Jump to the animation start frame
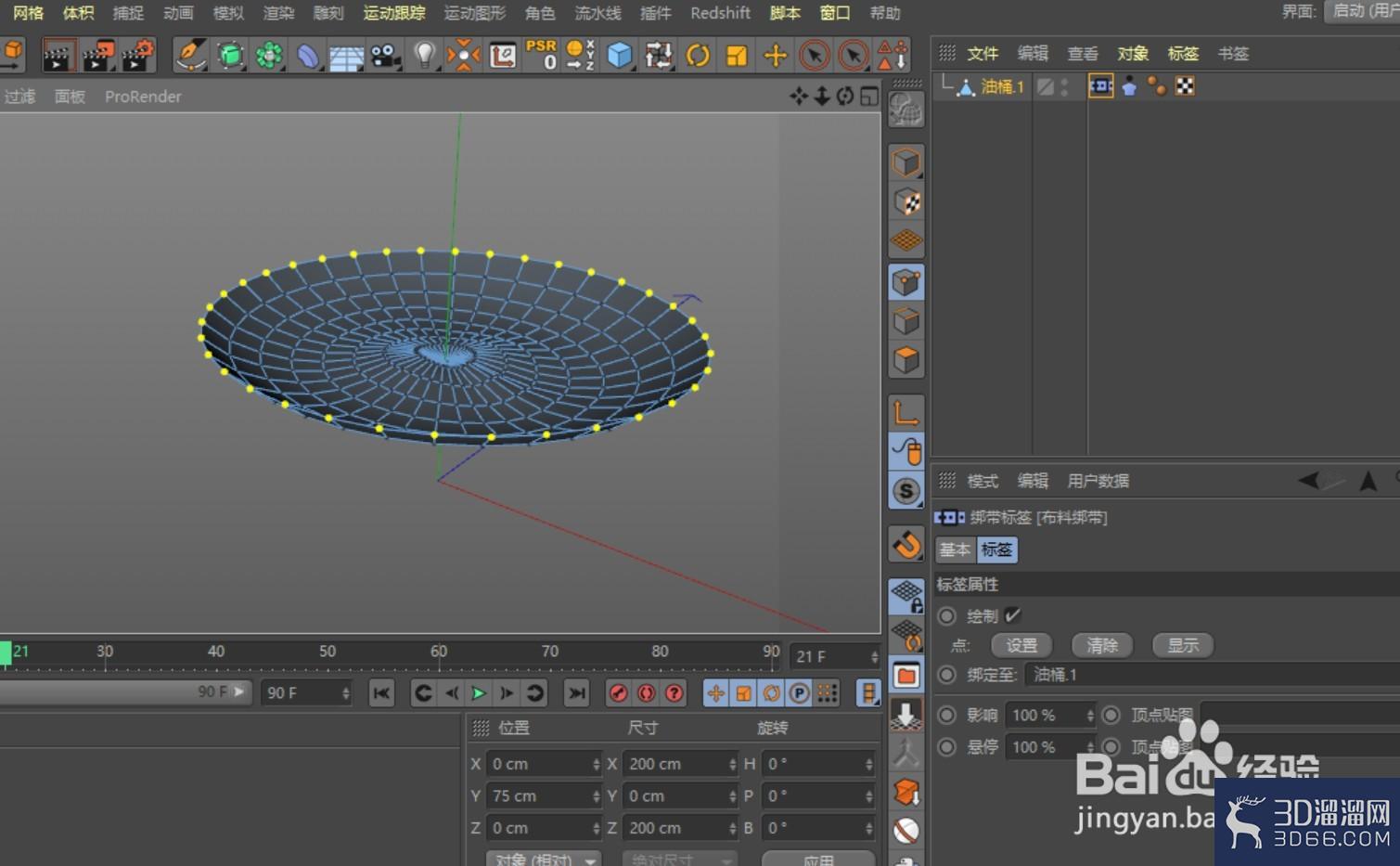This screenshot has height=866, width=1400. (x=381, y=693)
